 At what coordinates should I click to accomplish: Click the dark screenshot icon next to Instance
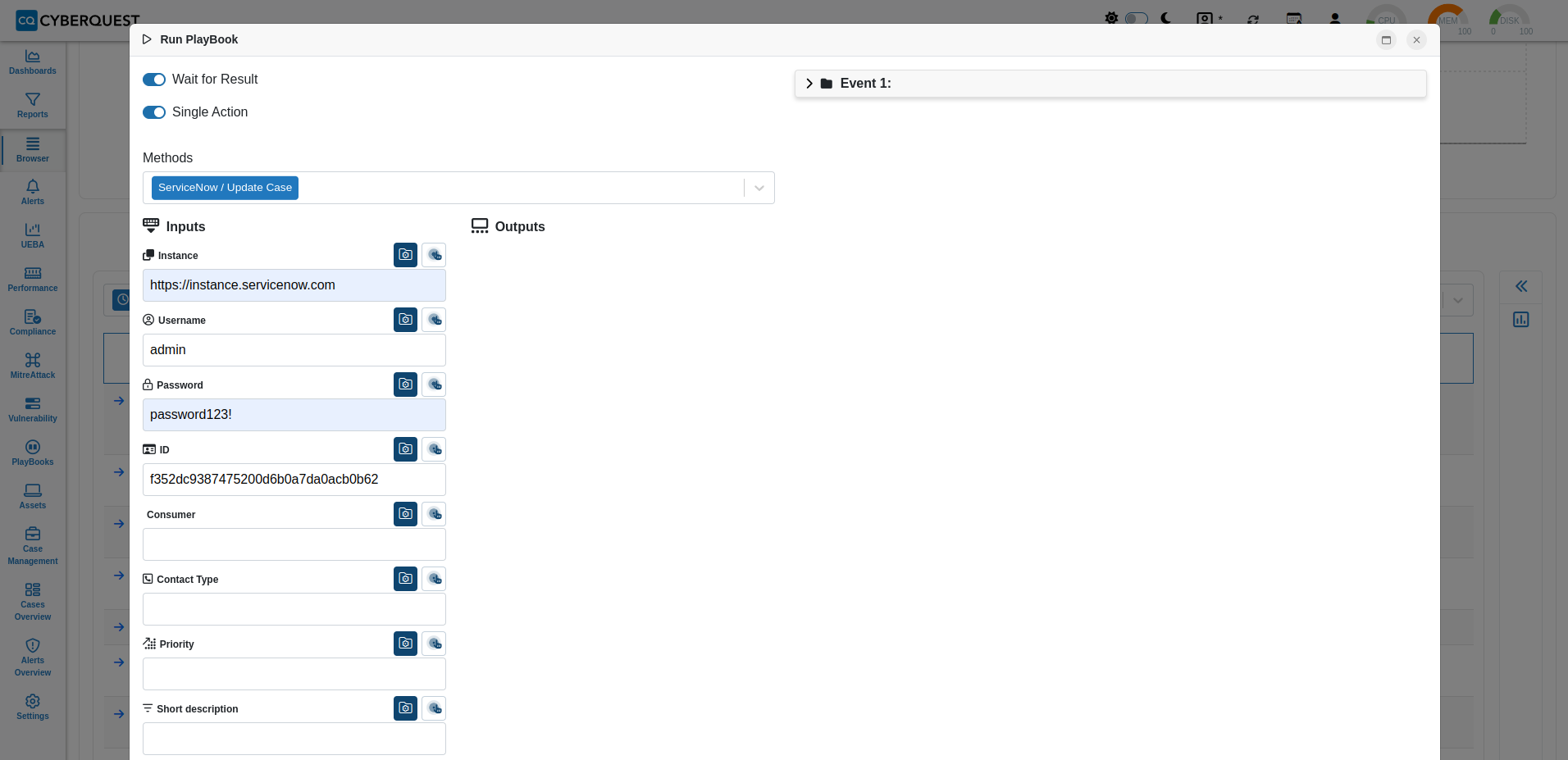pyautogui.click(x=405, y=255)
